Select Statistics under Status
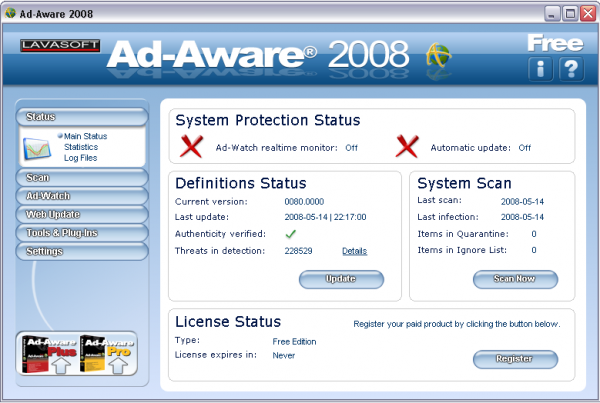Screen dimensions: 600x403 (x=81, y=147)
